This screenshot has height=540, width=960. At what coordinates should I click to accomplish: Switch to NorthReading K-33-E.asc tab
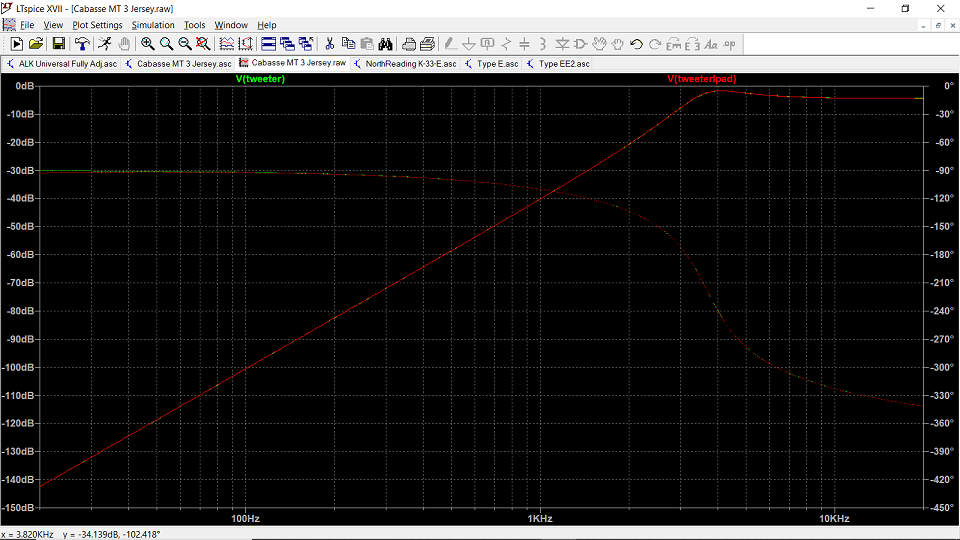point(405,64)
